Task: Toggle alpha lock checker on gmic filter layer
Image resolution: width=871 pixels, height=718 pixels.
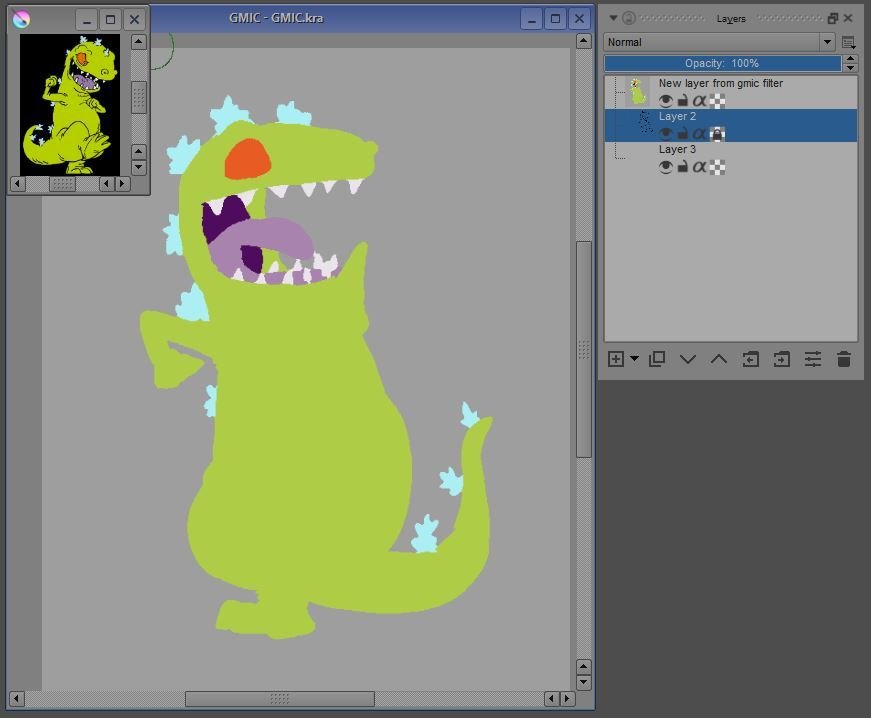Action: [x=717, y=101]
